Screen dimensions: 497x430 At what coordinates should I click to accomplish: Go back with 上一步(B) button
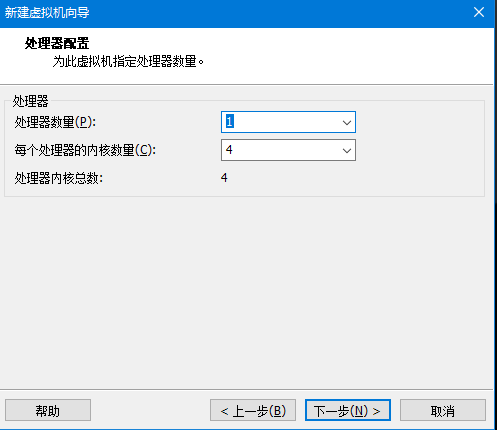[253, 410]
